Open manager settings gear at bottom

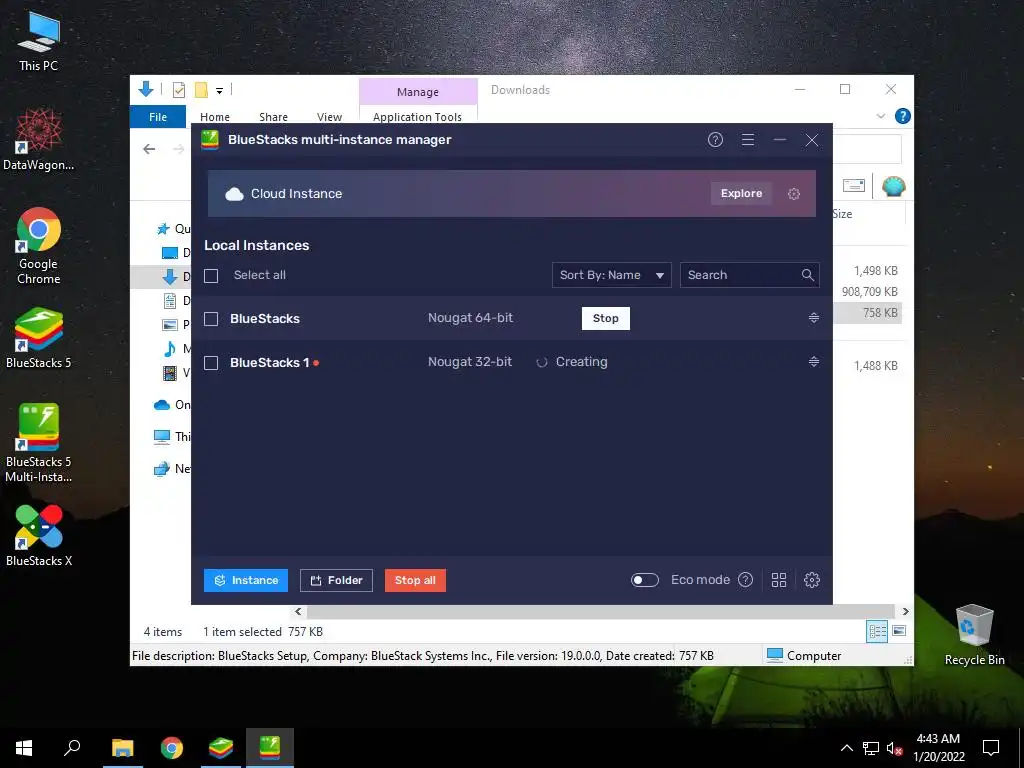[x=812, y=580]
